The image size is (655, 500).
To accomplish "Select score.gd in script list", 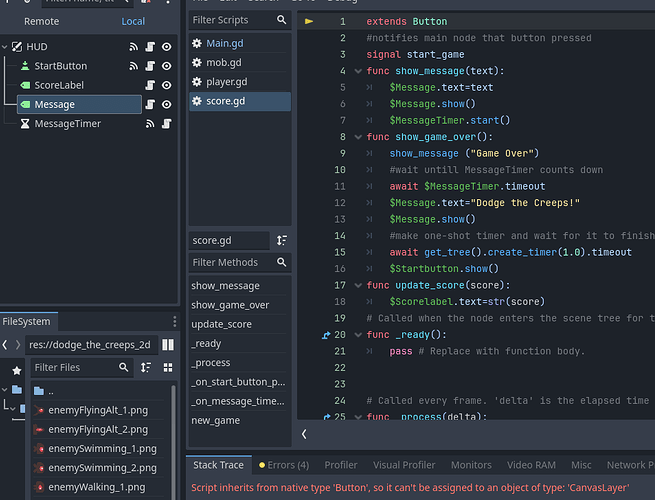I will 240,101.
